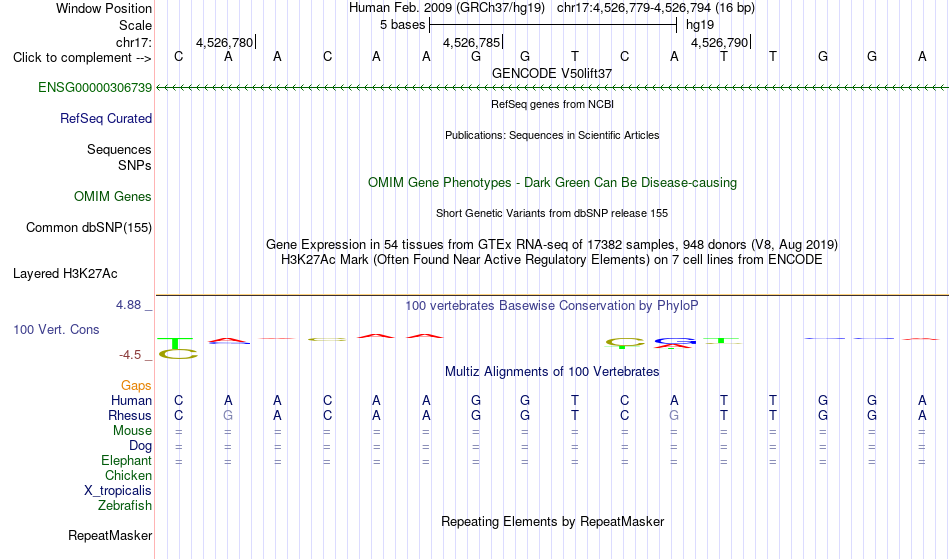
Task: Select the Dog species row label
Action: 140,445
